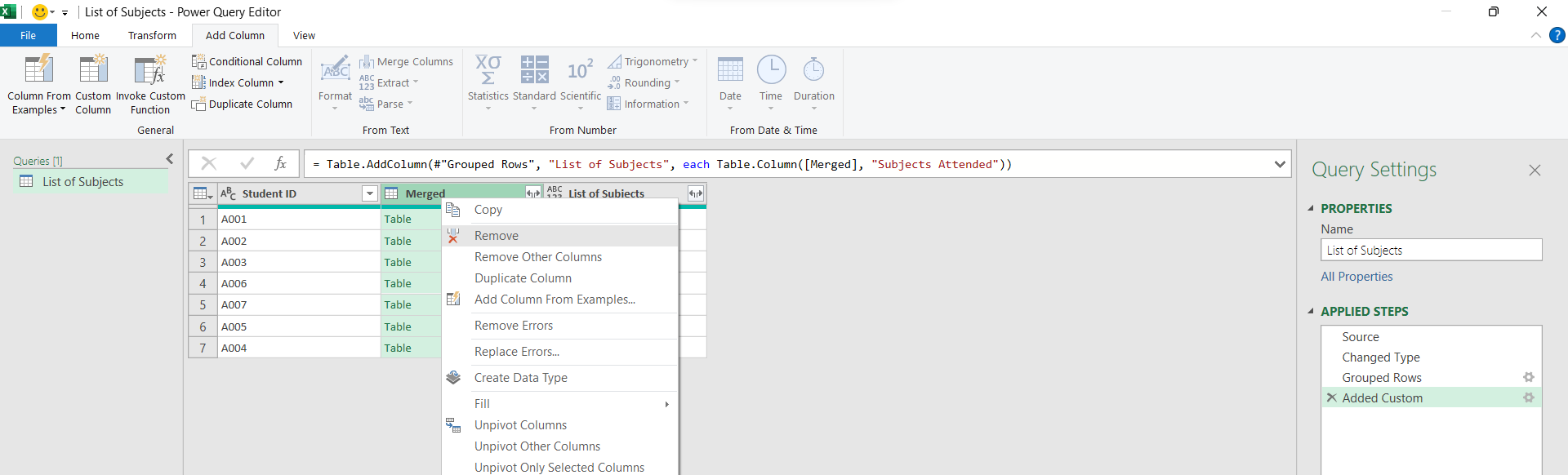This screenshot has width=1568, height=475.
Task: Open the Rounding menu
Action: (x=644, y=82)
